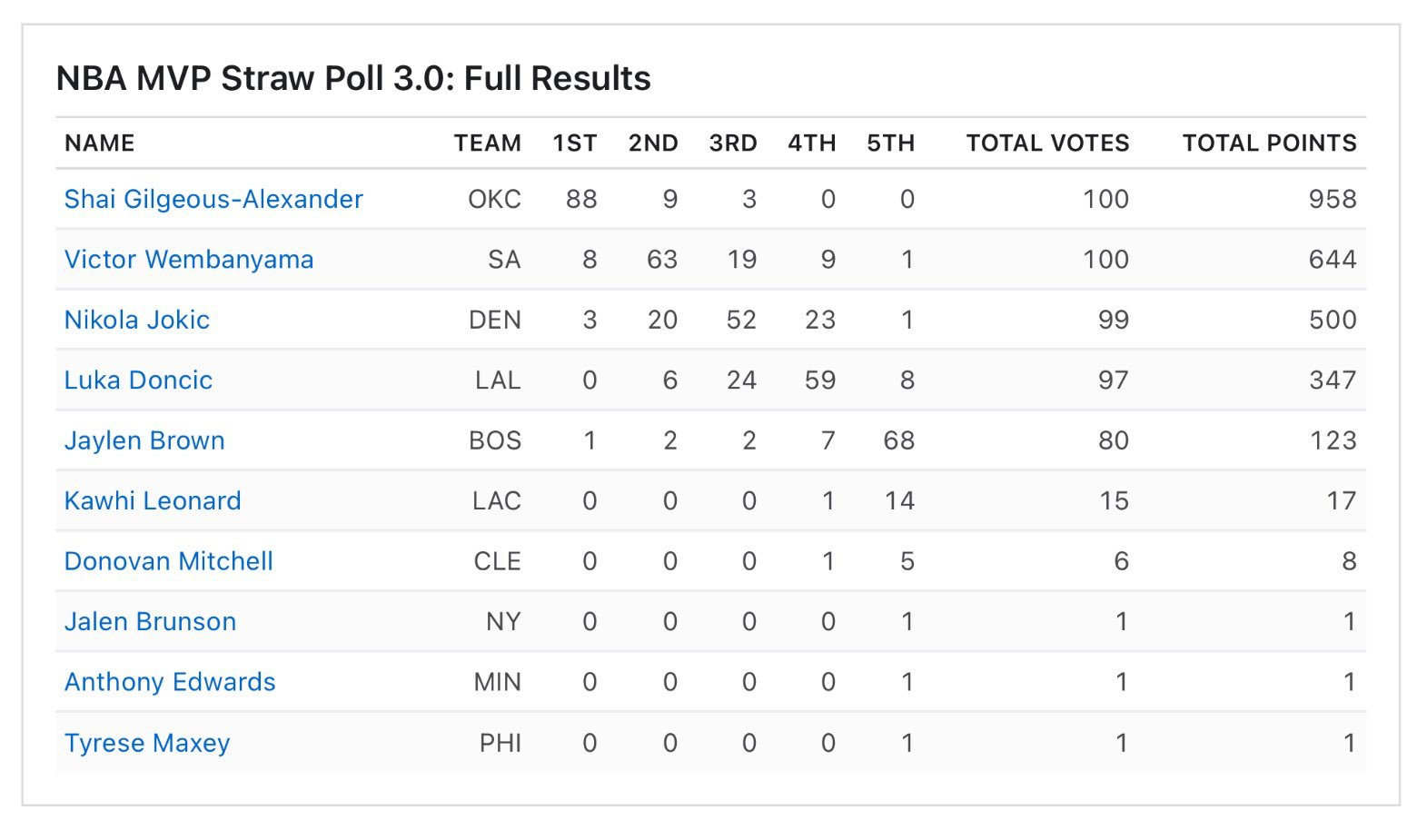Open Nikola Jokic's player page

click(x=137, y=320)
